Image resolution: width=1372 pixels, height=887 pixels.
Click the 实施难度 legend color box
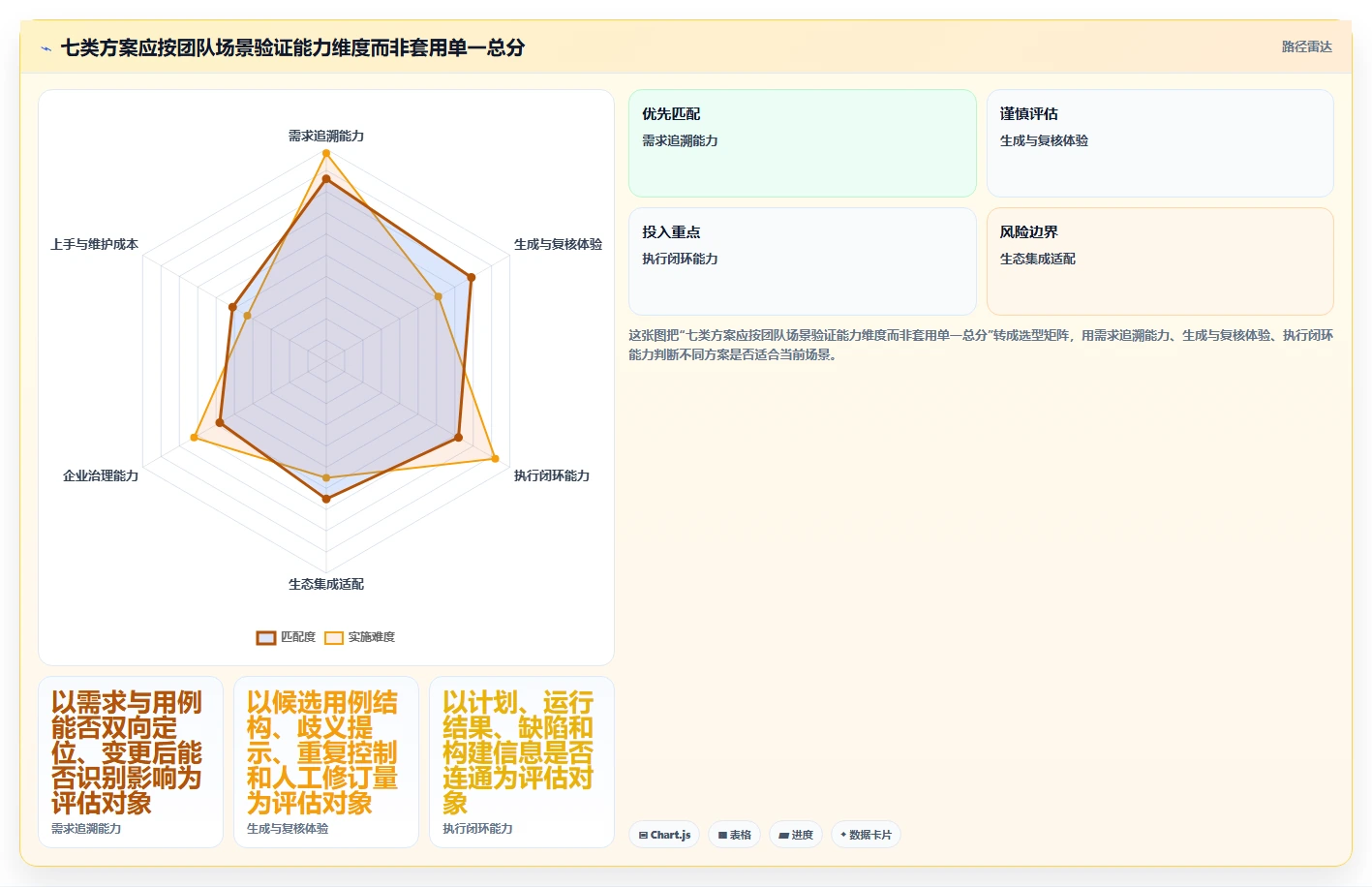[334, 637]
